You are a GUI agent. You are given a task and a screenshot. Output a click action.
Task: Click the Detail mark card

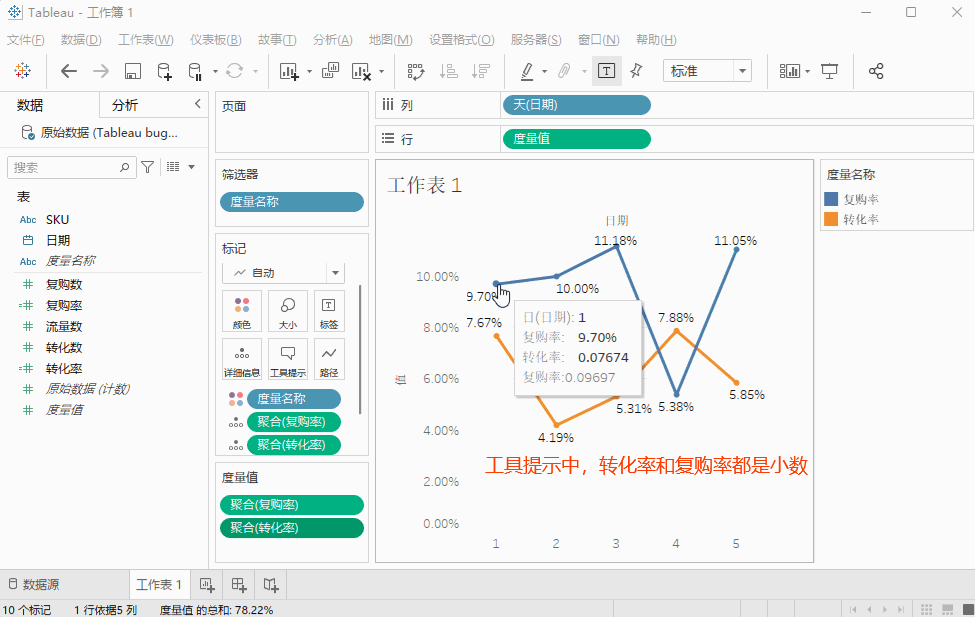(x=242, y=360)
